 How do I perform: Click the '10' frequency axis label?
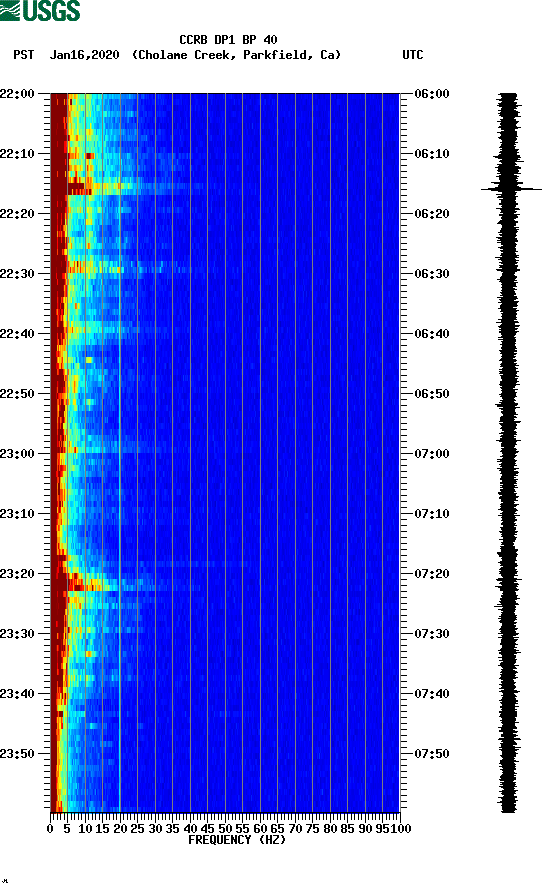[x=85, y=829]
